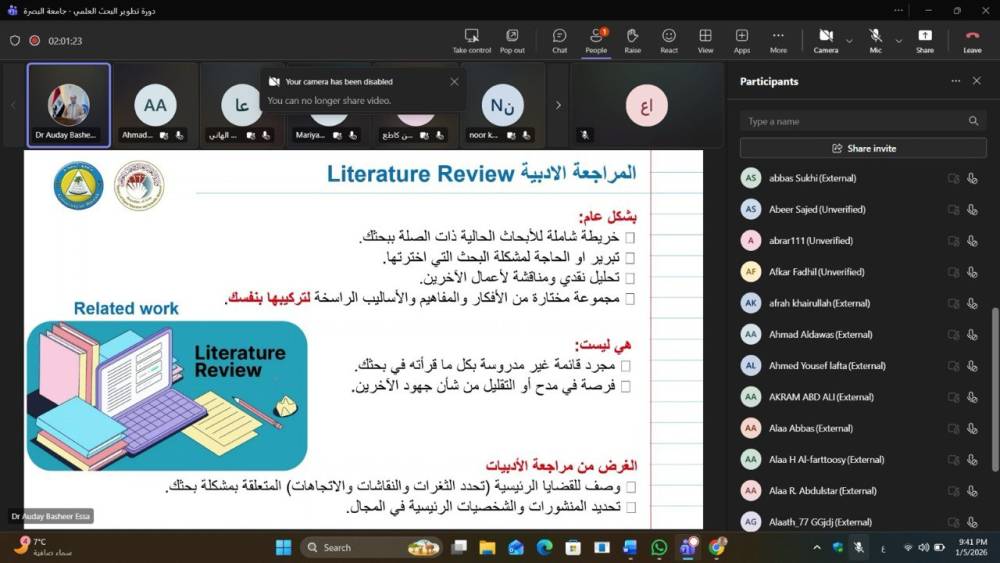This screenshot has height=563, width=1000.
Task: Click the Share invite button
Action: pyautogui.click(x=863, y=148)
